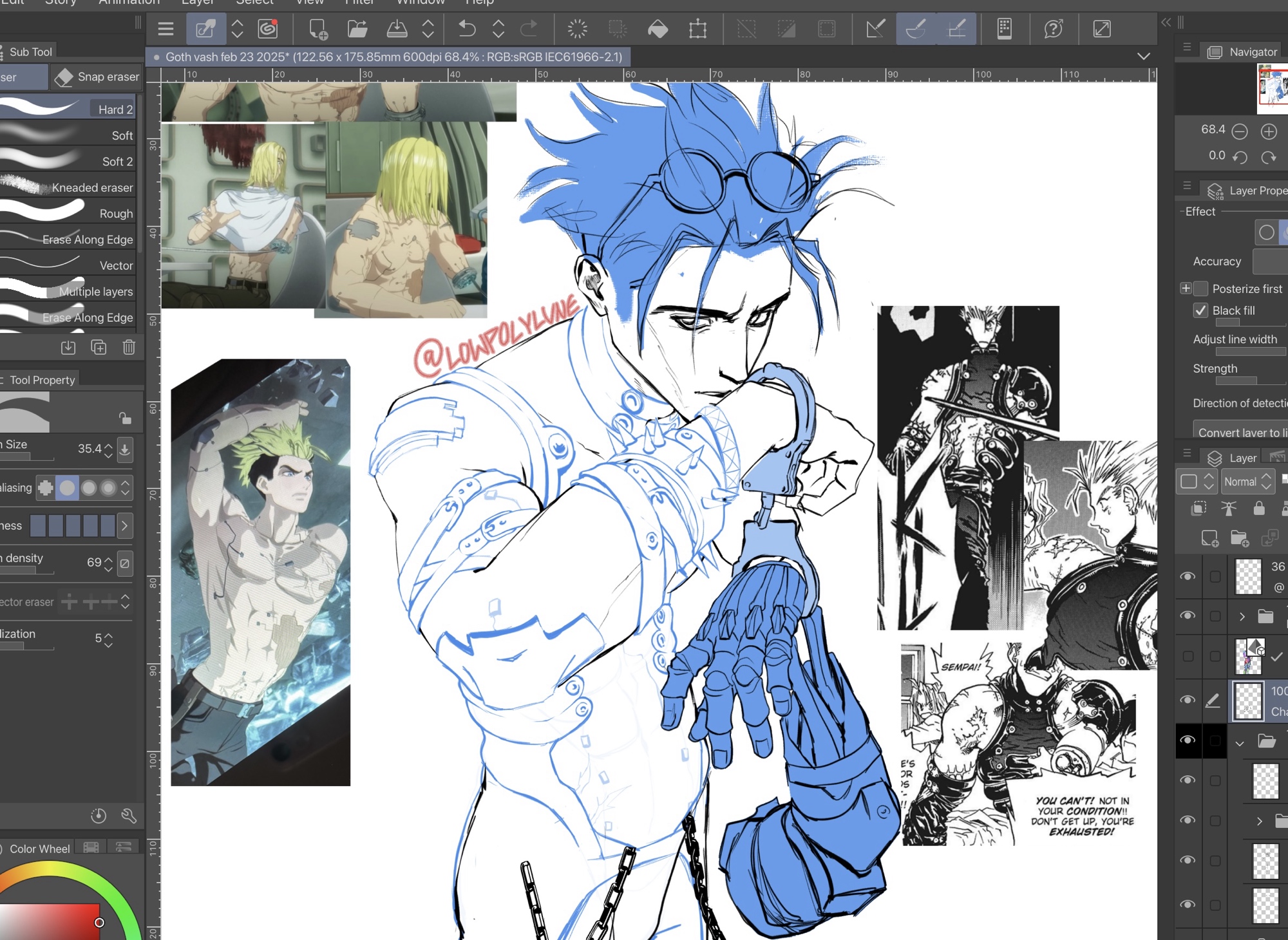Click the Open file folder icon
The height and width of the screenshot is (940, 1288).
point(357,29)
